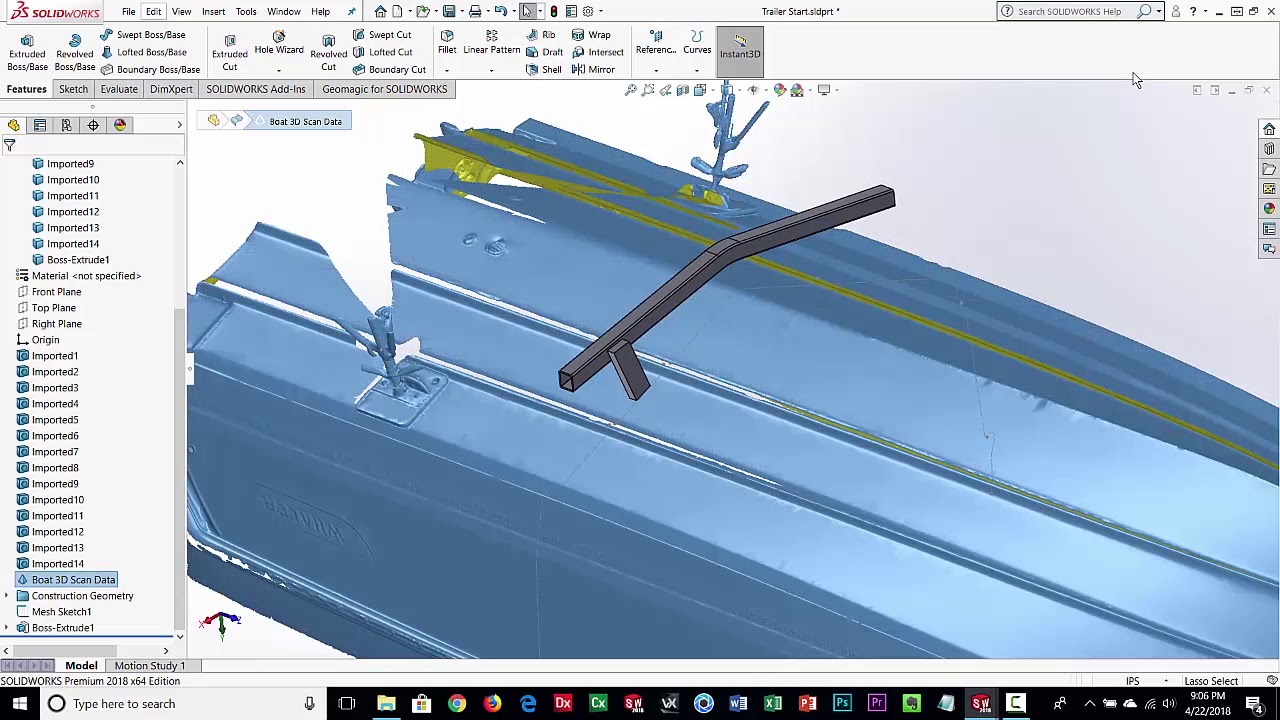Click Zoom to Fit in view toolbar
Viewport: 1280px width, 720px height.
tap(631, 90)
